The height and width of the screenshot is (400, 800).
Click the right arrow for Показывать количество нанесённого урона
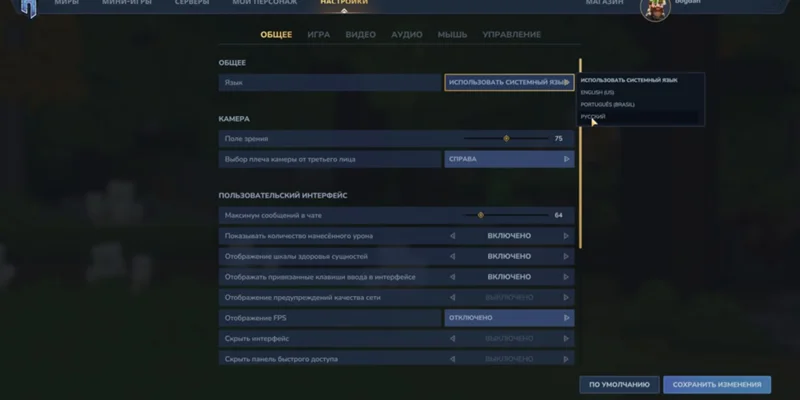566,236
